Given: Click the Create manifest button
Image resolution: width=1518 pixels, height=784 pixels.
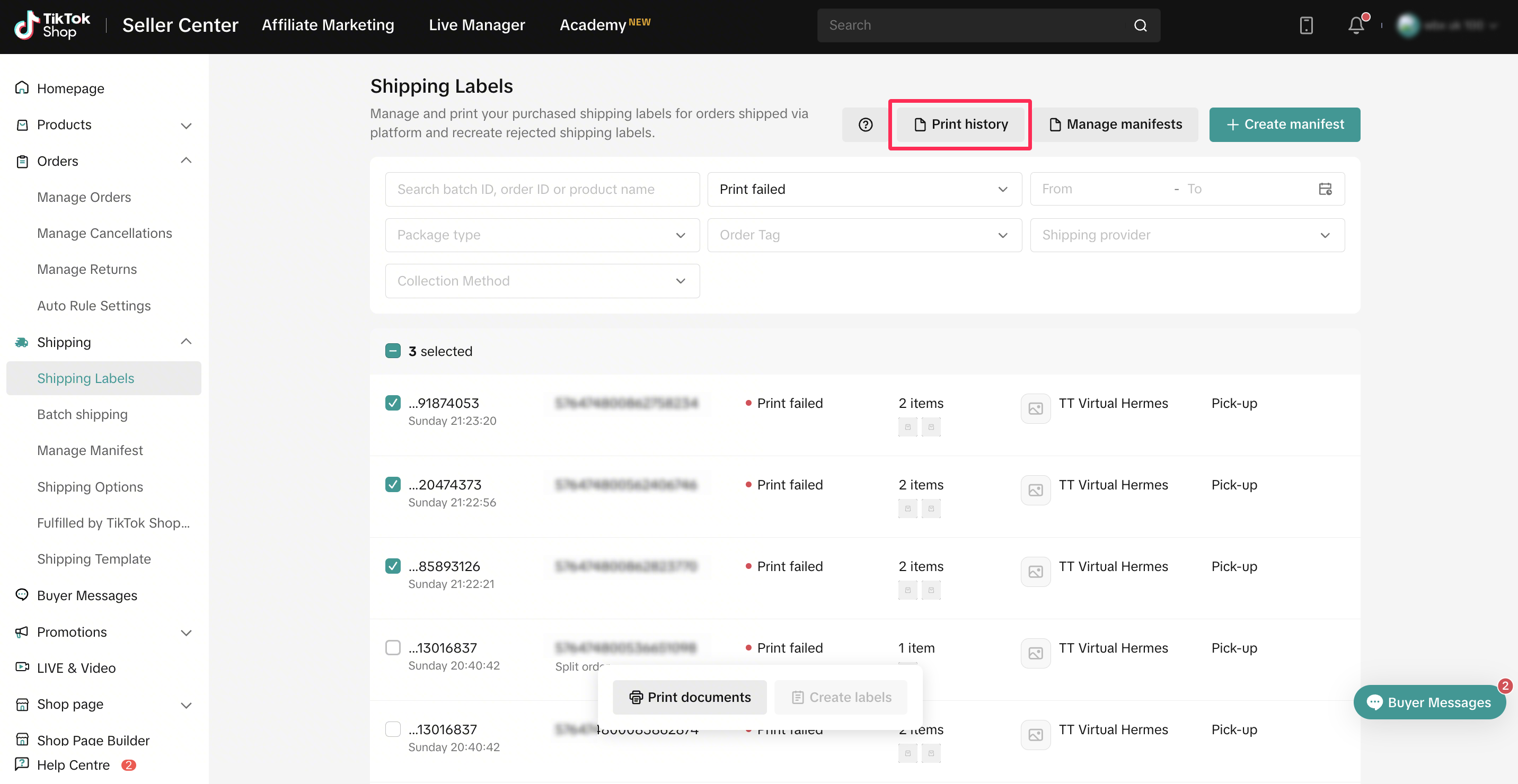Looking at the screenshot, I should click(1285, 124).
